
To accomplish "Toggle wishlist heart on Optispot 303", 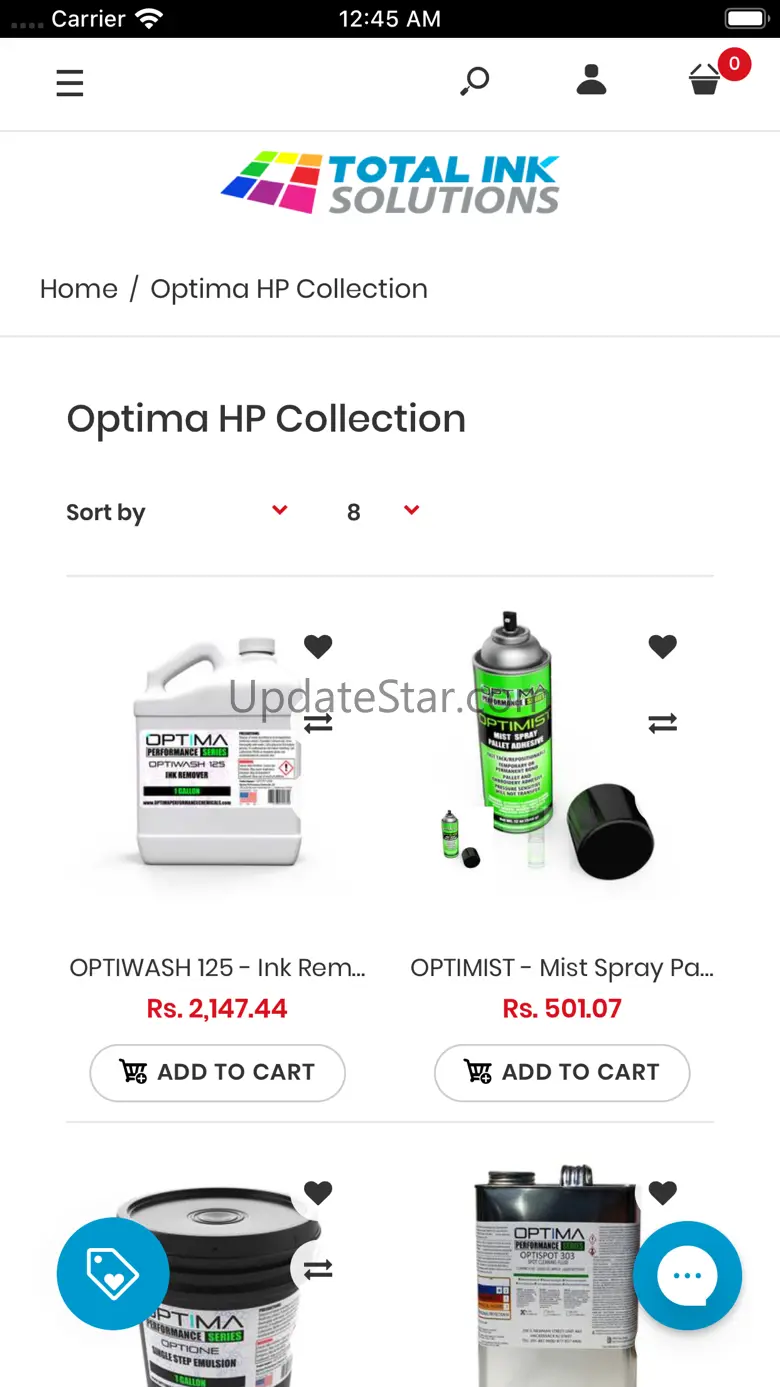I will pos(663,1192).
